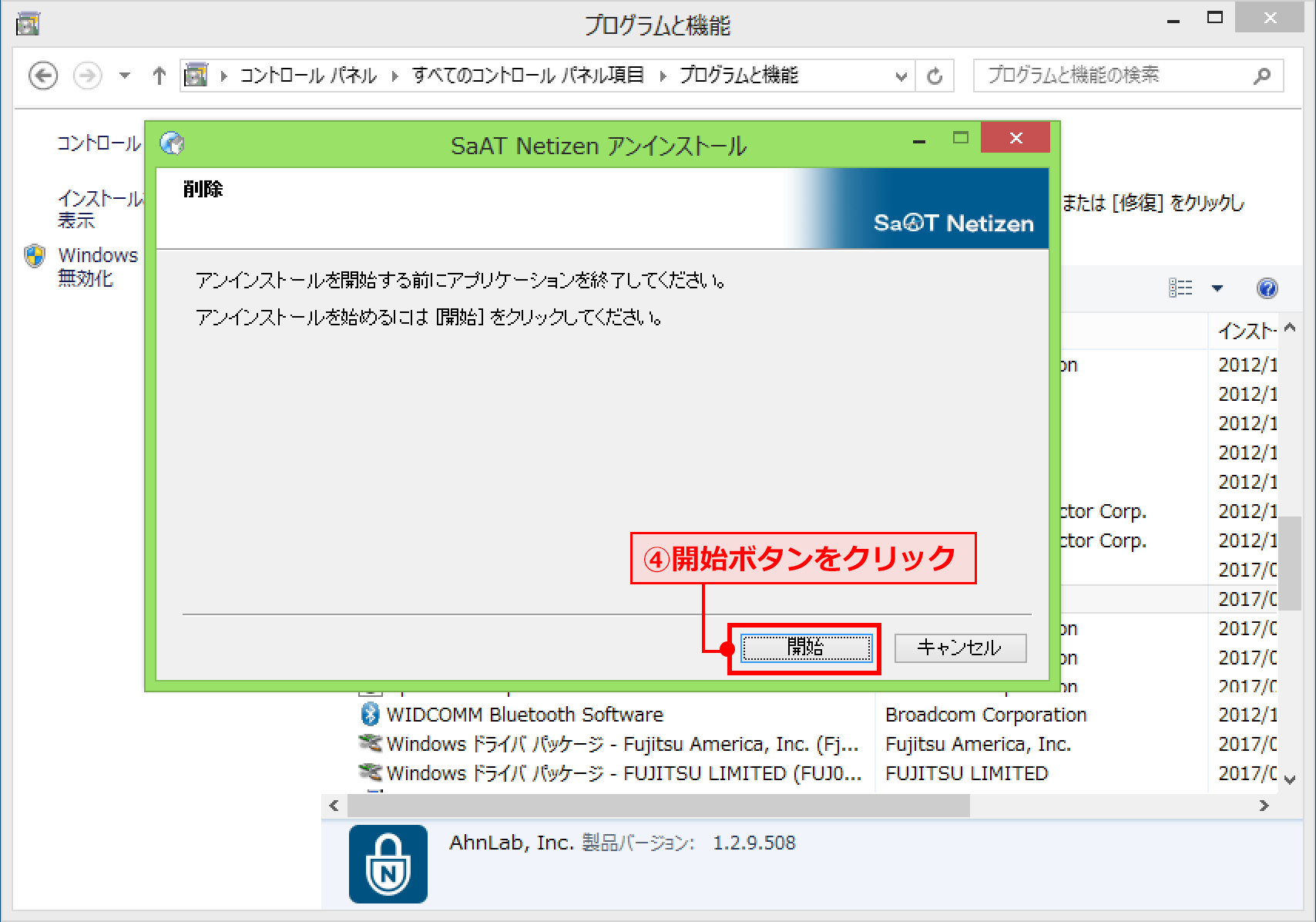Click the shield icon beside Windows link

point(35,256)
